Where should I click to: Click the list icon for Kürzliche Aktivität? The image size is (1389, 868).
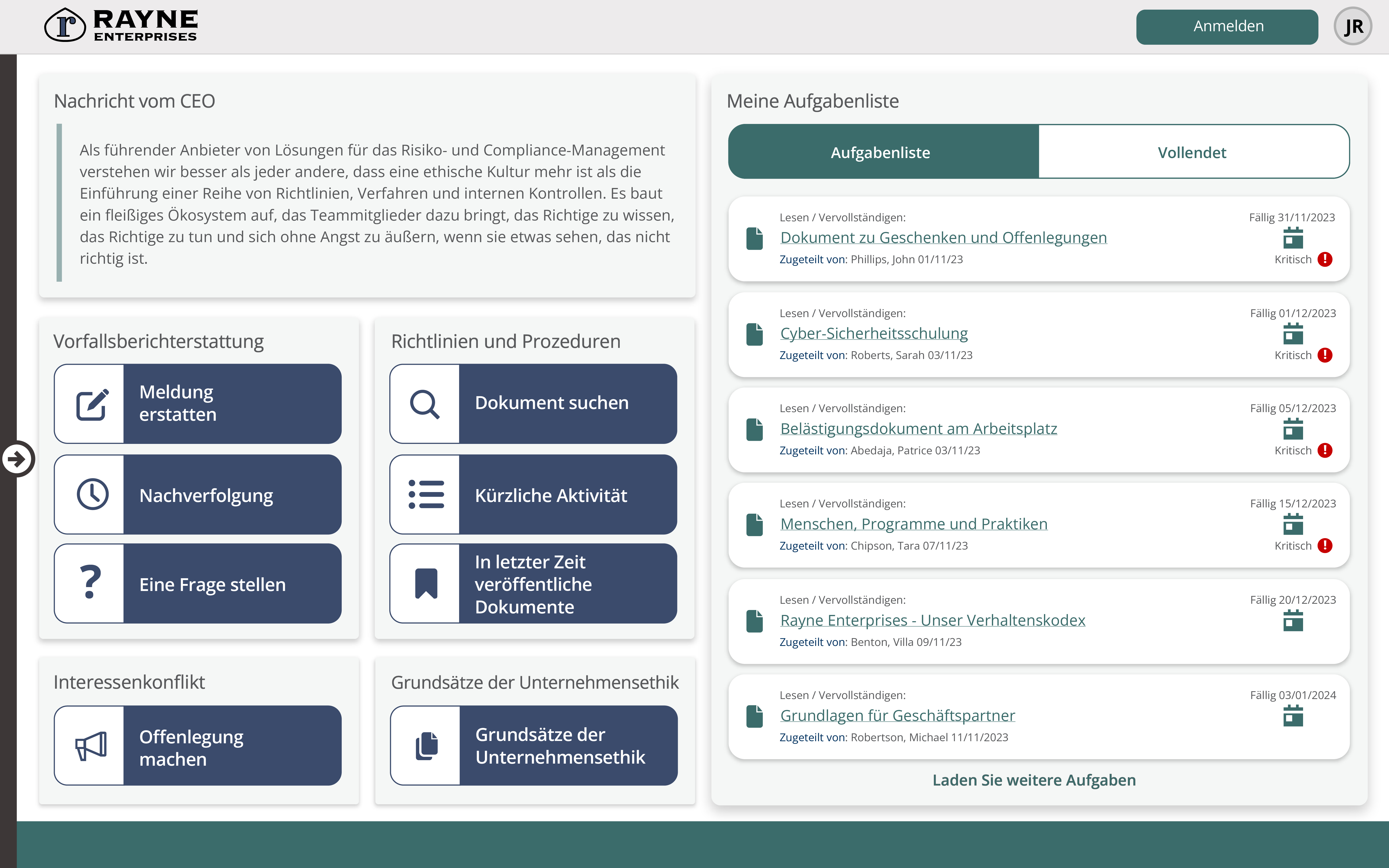(426, 494)
